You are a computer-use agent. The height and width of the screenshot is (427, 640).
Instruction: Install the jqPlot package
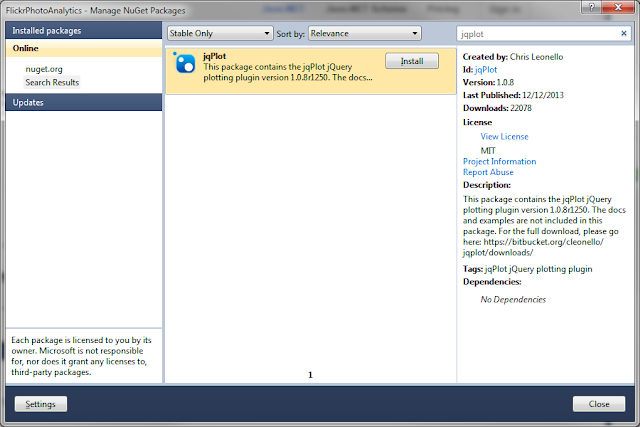(x=412, y=61)
